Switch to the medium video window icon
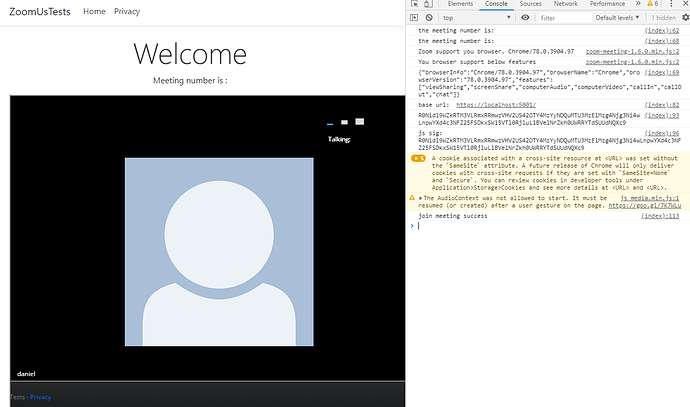 [x=344, y=122]
